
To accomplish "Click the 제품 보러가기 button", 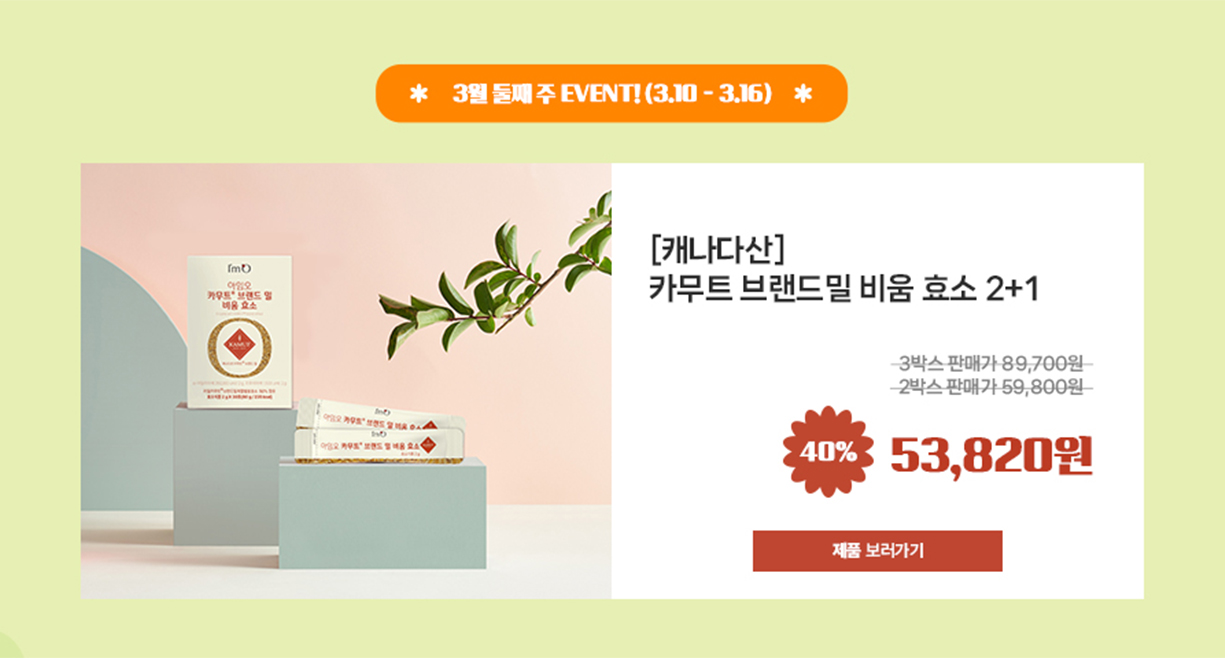I will pyautogui.click(x=877, y=551).
